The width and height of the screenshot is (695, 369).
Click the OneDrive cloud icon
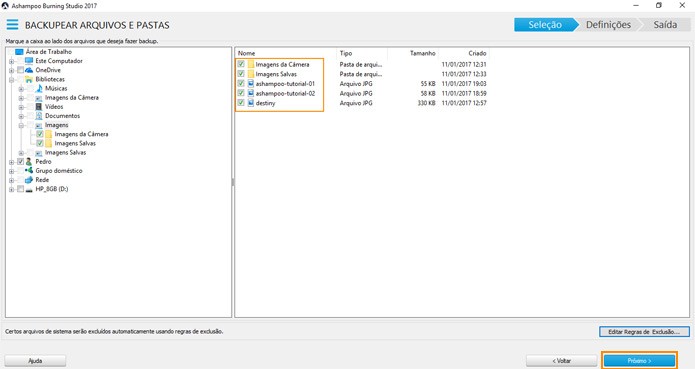pos(29,70)
